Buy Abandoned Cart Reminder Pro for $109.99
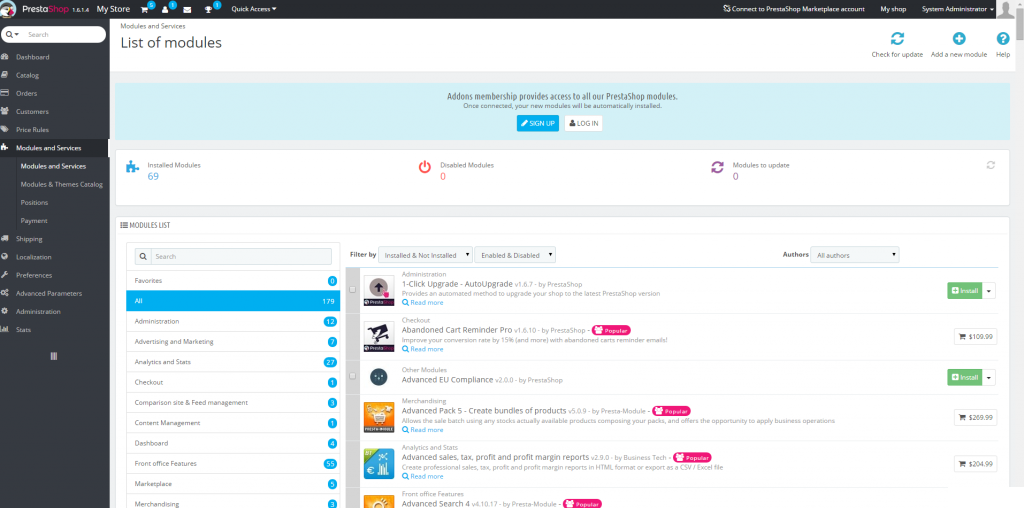 [x=975, y=337]
